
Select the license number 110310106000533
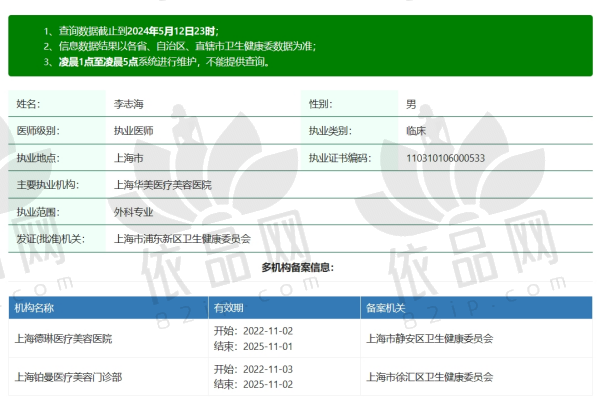[x=445, y=158]
